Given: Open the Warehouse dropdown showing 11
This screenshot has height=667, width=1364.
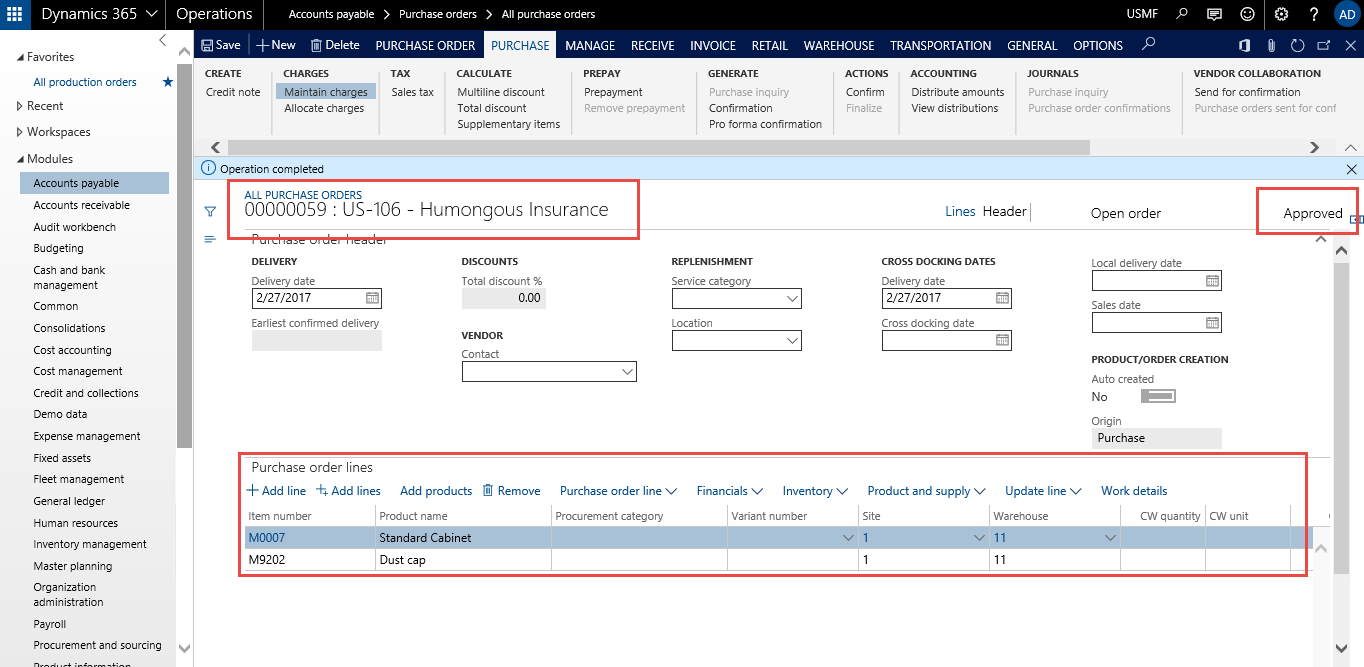Looking at the screenshot, I should coord(1110,537).
